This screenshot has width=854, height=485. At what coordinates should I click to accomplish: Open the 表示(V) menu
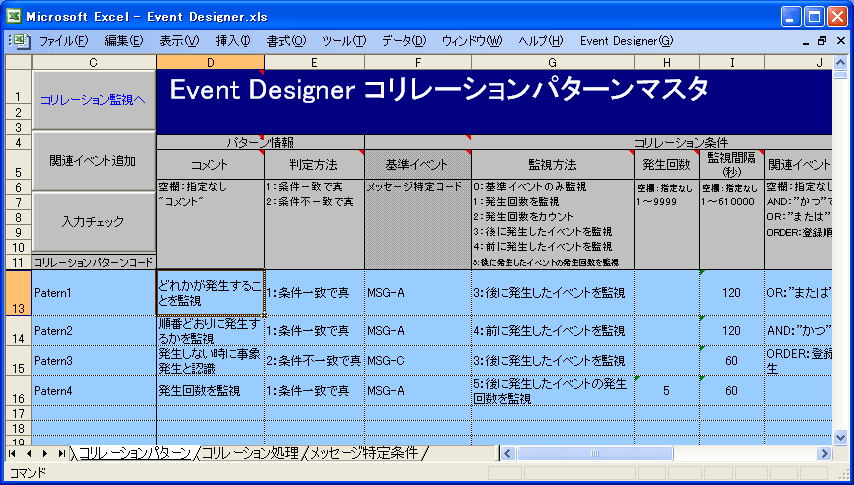tap(179, 41)
